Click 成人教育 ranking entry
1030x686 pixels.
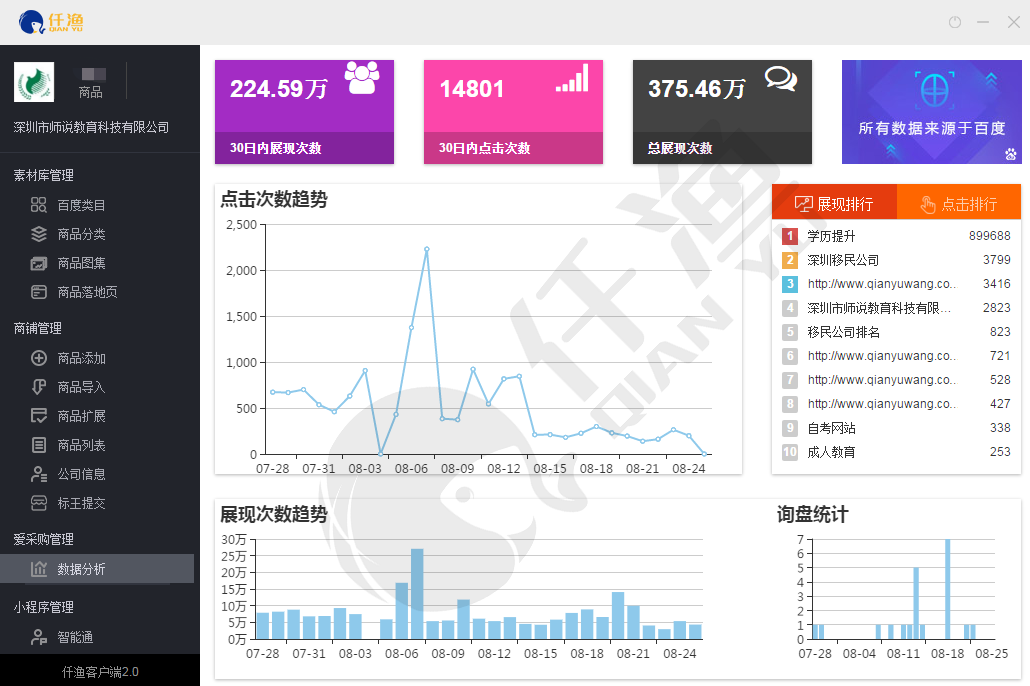click(831, 452)
